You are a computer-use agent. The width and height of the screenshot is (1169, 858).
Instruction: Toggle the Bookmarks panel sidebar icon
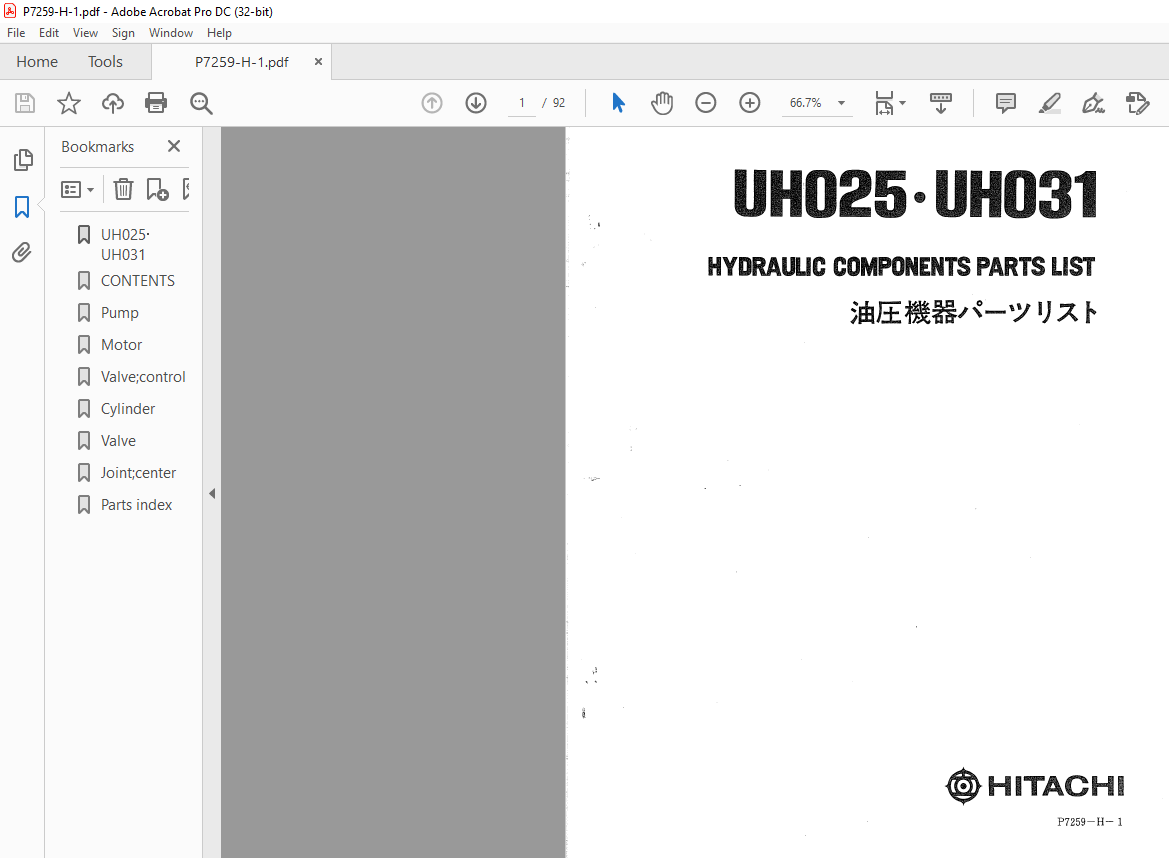[x=22, y=206]
